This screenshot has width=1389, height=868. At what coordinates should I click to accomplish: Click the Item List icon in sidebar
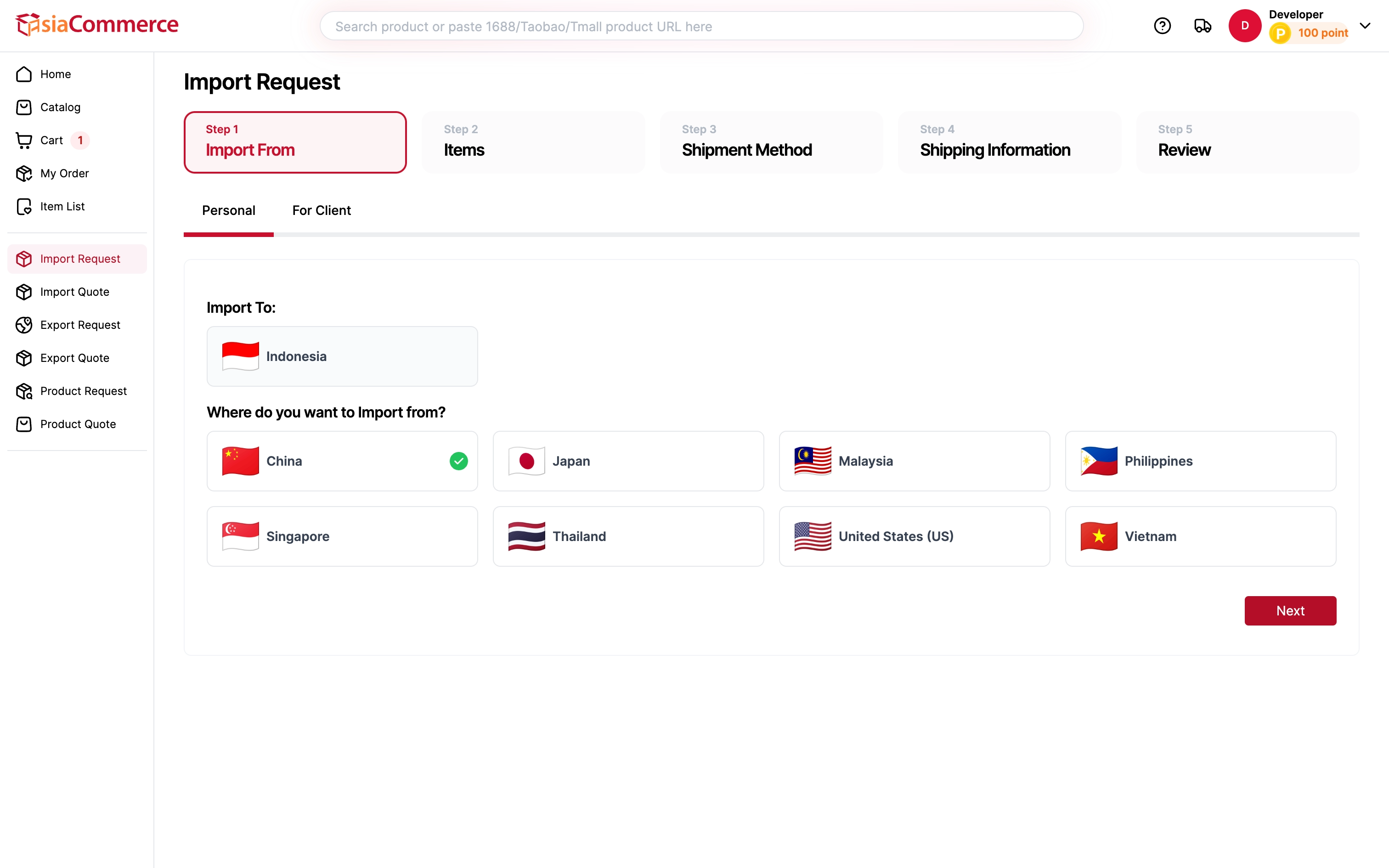[24, 207]
